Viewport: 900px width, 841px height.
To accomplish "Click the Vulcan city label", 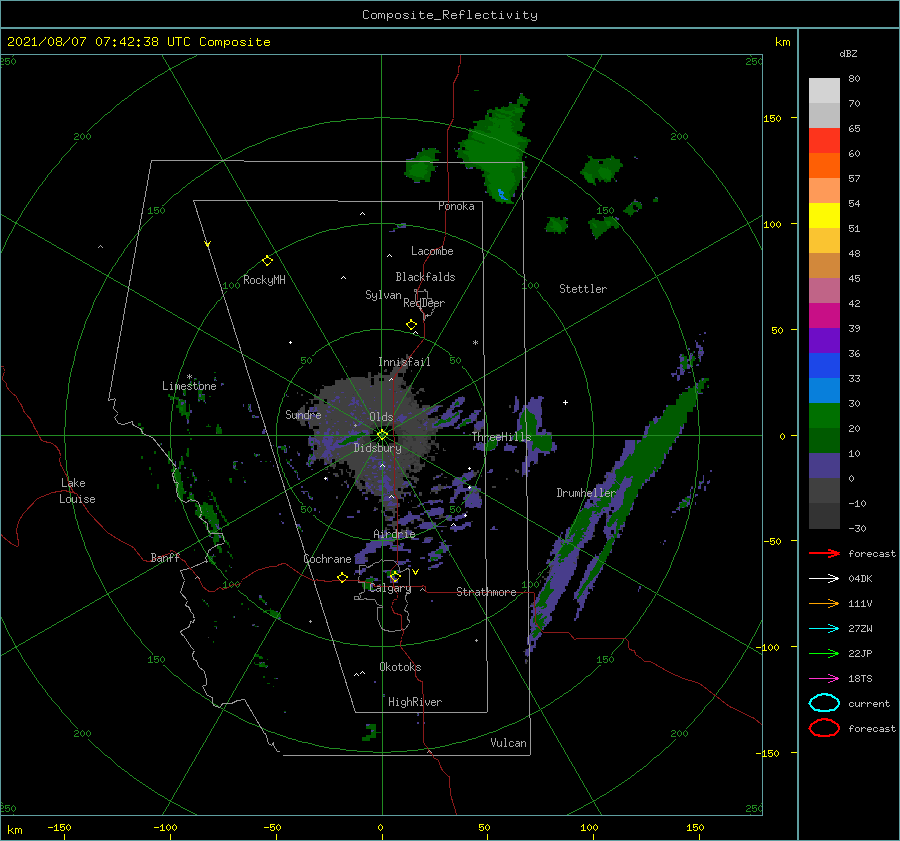I will [508, 743].
